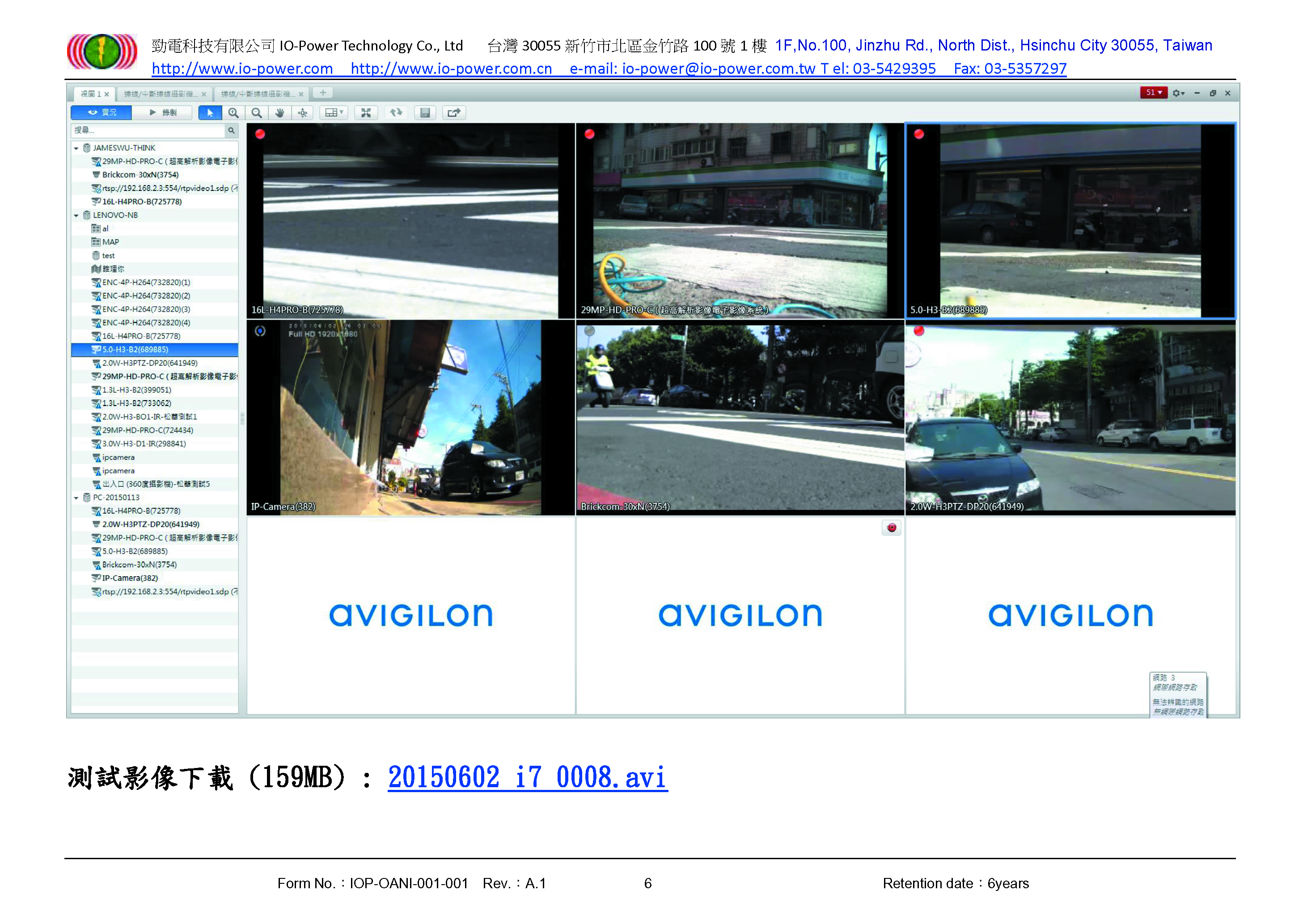Switch to 錄製 recorded mode
This screenshot has height=924, width=1307.
[x=163, y=113]
